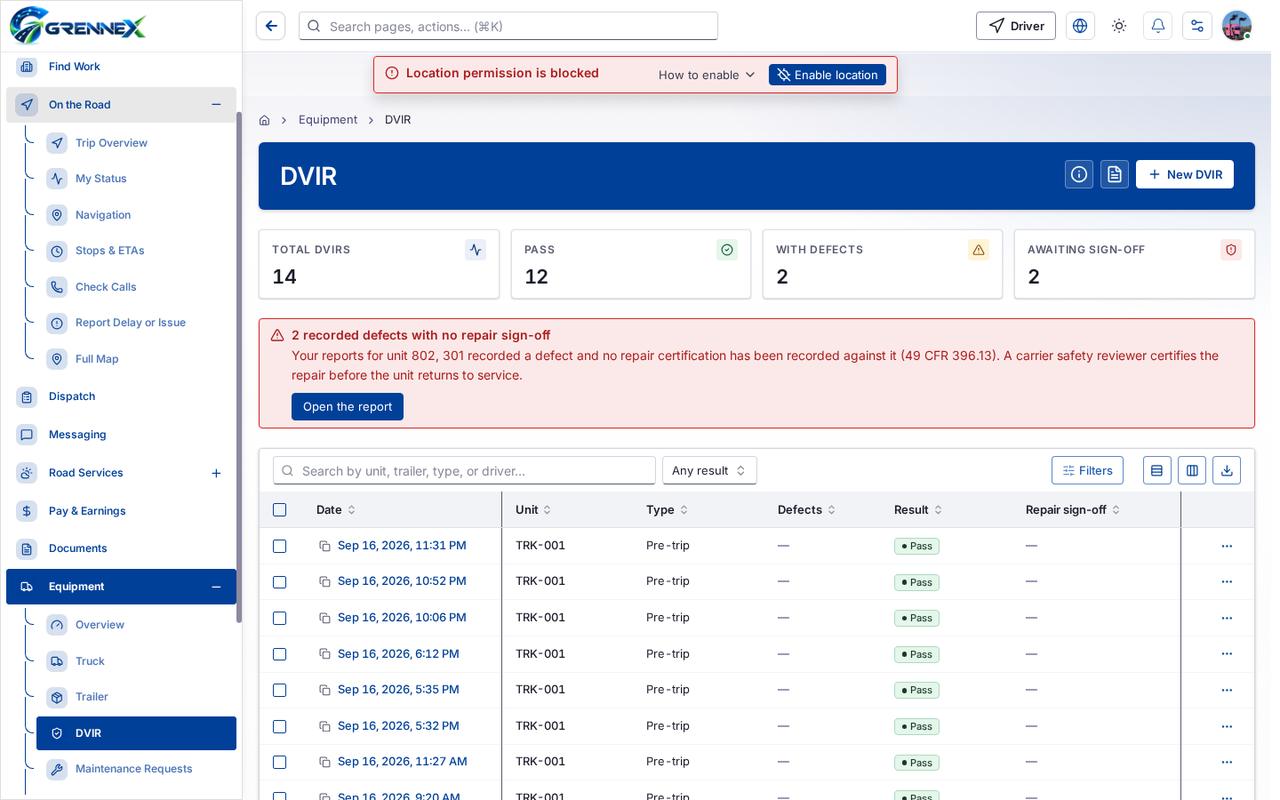The height and width of the screenshot is (800, 1280).
Task: Switch table row density view icon
Action: coord(1157,470)
